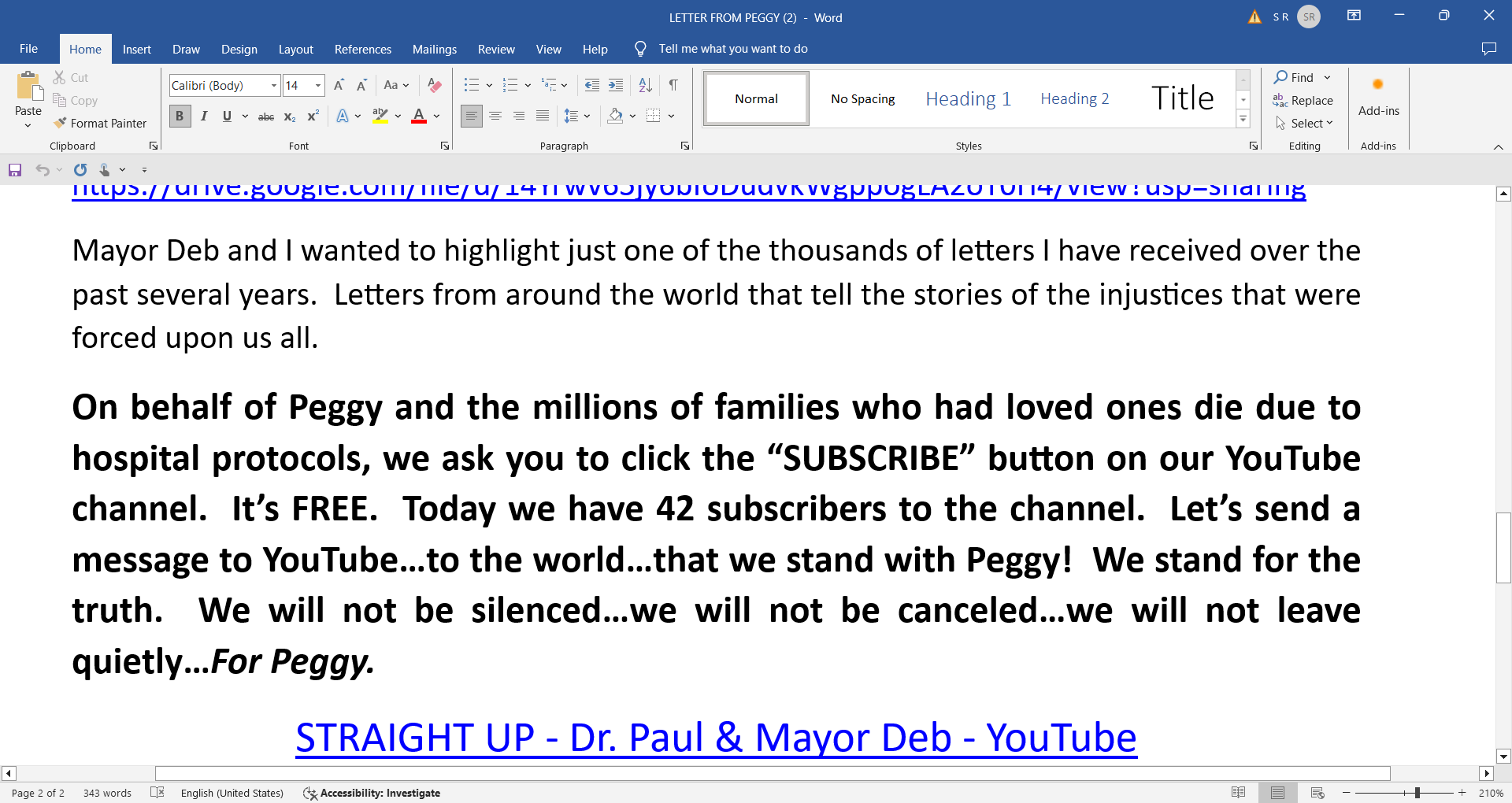Increase font size with grow font icon
Viewport: 1512px width, 803px height.
coord(339,85)
